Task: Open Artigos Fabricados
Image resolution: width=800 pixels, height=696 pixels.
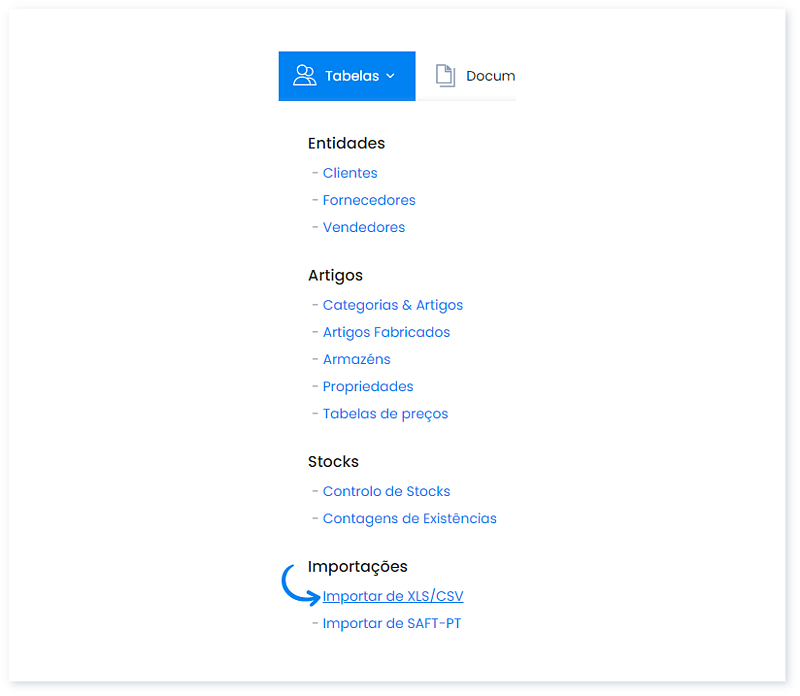Action: pyautogui.click(x=386, y=331)
